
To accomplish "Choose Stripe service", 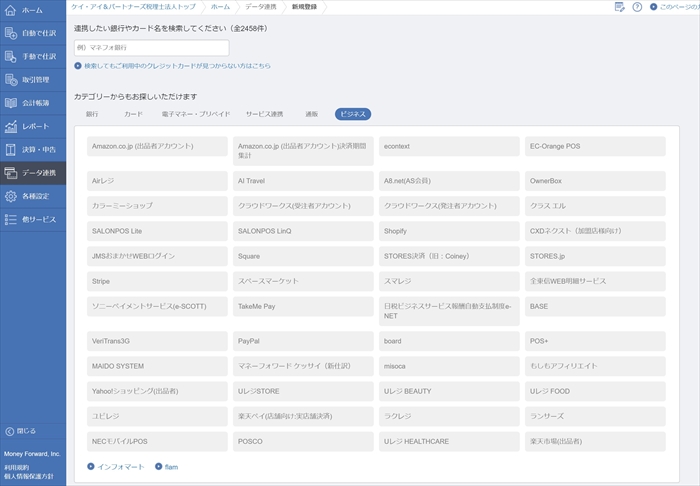I will (x=157, y=281).
